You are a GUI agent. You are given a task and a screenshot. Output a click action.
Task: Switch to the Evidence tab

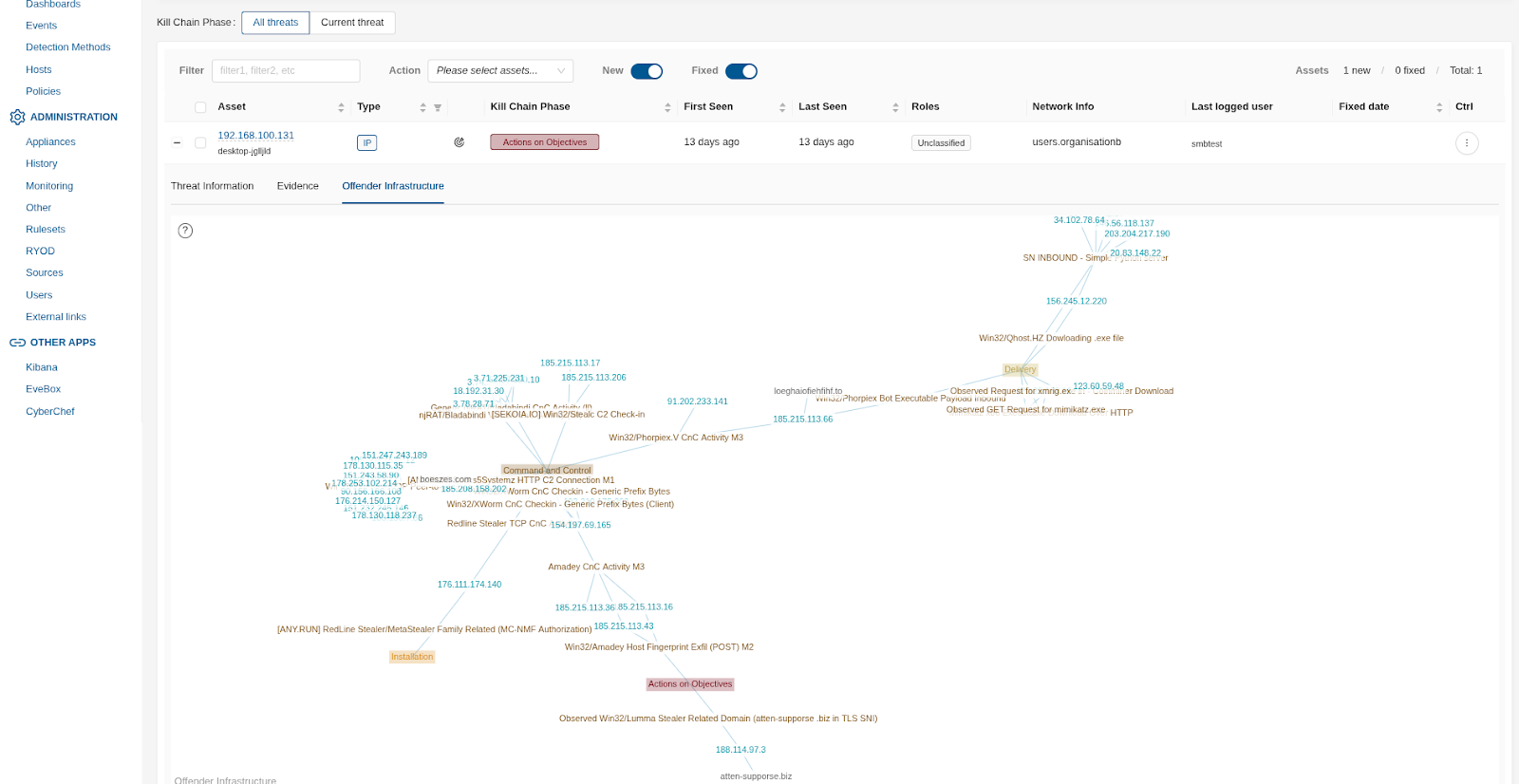point(297,186)
